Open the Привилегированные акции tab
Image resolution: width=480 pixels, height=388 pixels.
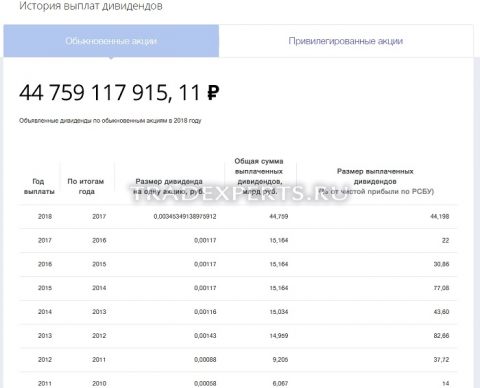(x=346, y=41)
